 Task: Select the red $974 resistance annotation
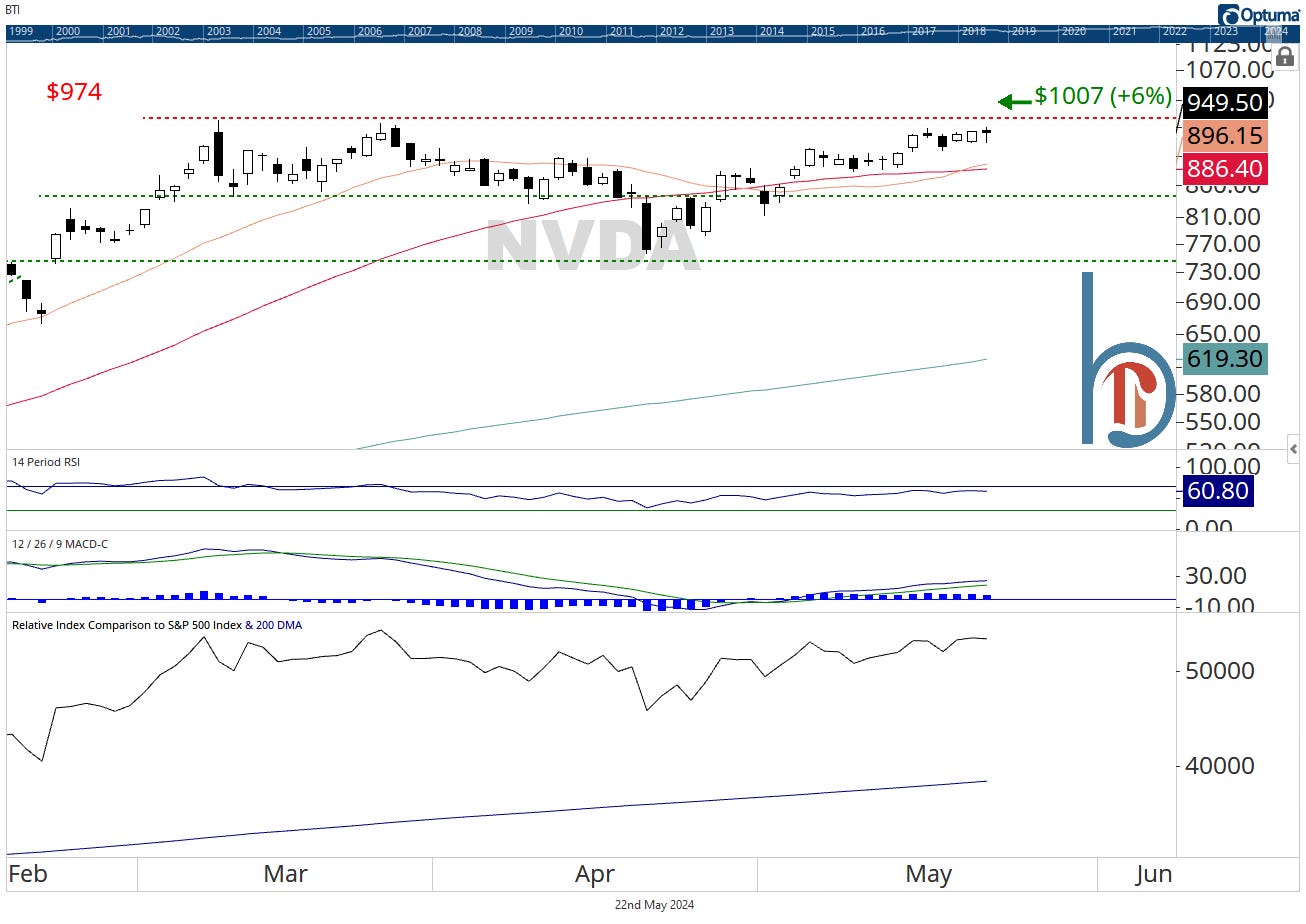[74, 92]
